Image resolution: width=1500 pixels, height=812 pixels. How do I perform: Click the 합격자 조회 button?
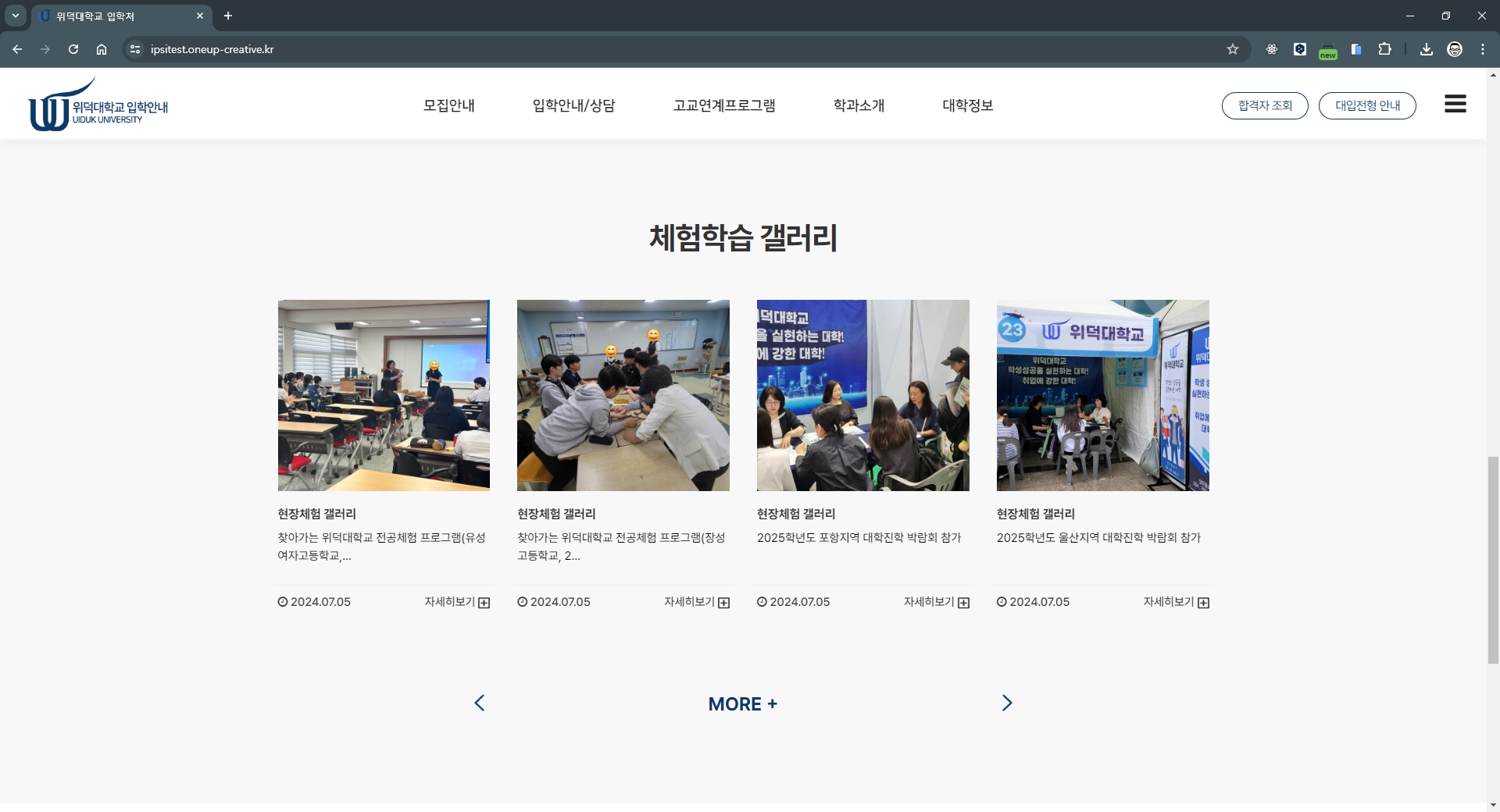1264,105
